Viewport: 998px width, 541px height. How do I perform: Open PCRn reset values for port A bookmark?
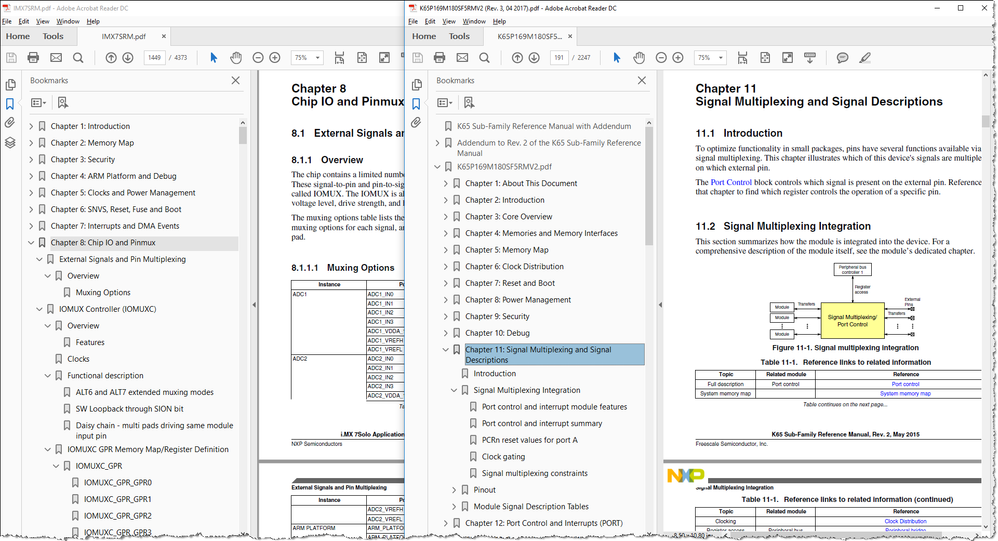530,440
